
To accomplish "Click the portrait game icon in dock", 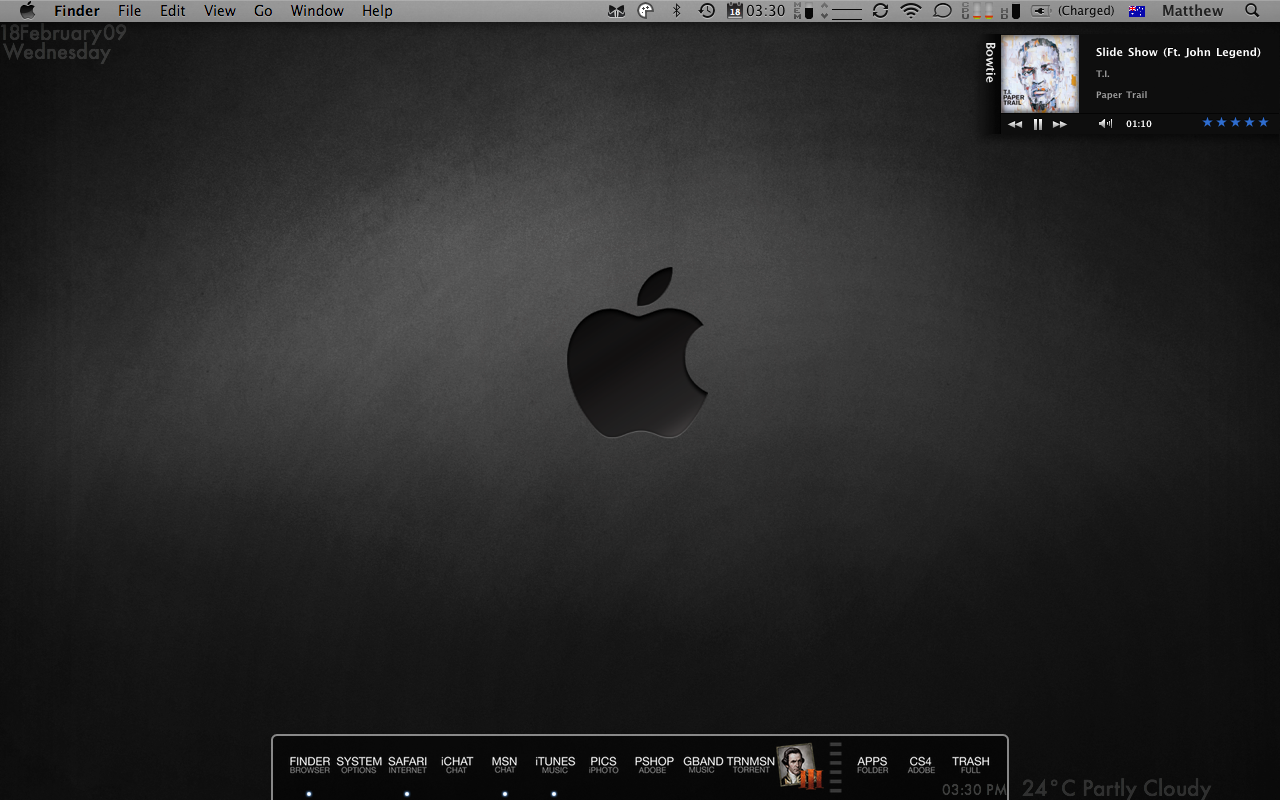I will coord(799,766).
